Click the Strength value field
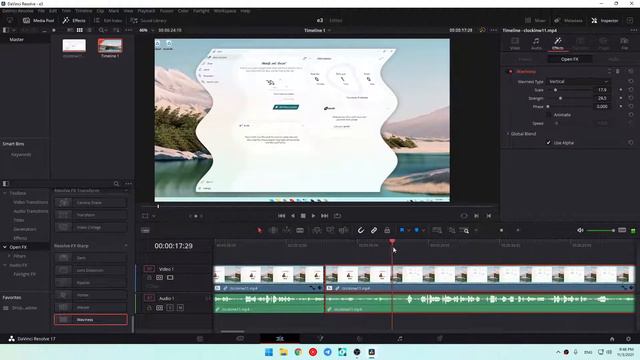The height and width of the screenshot is (360, 640). coord(602,98)
